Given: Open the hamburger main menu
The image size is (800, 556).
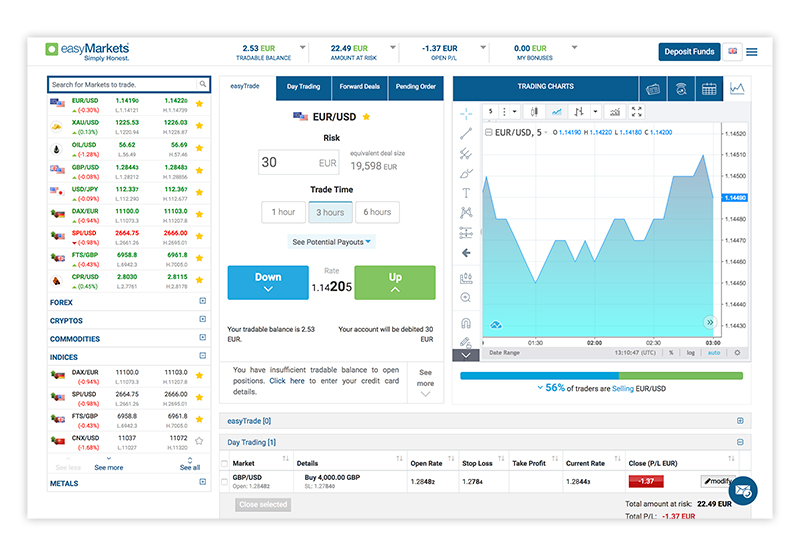Looking at the screenshot, I should tap(752, 52).
